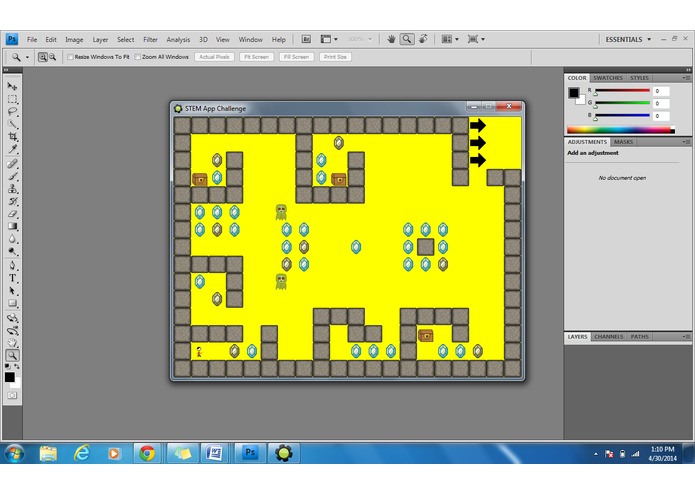Select the Dodge tool
695x494 pixels.
click(12, 251)
